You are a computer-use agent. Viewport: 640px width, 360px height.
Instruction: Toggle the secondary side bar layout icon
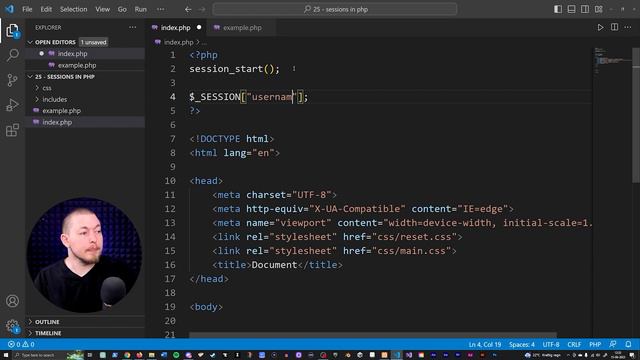tap(585, 9)
